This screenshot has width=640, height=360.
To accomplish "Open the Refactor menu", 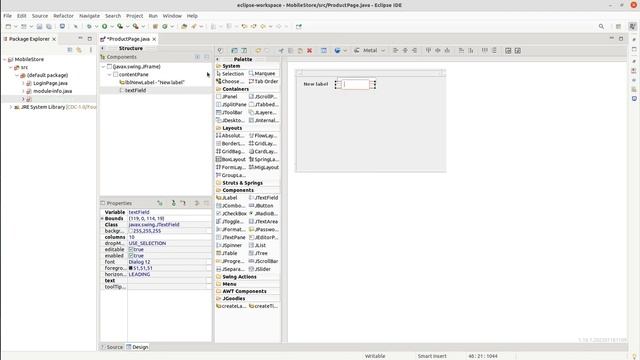I will [x=63, y=16].
